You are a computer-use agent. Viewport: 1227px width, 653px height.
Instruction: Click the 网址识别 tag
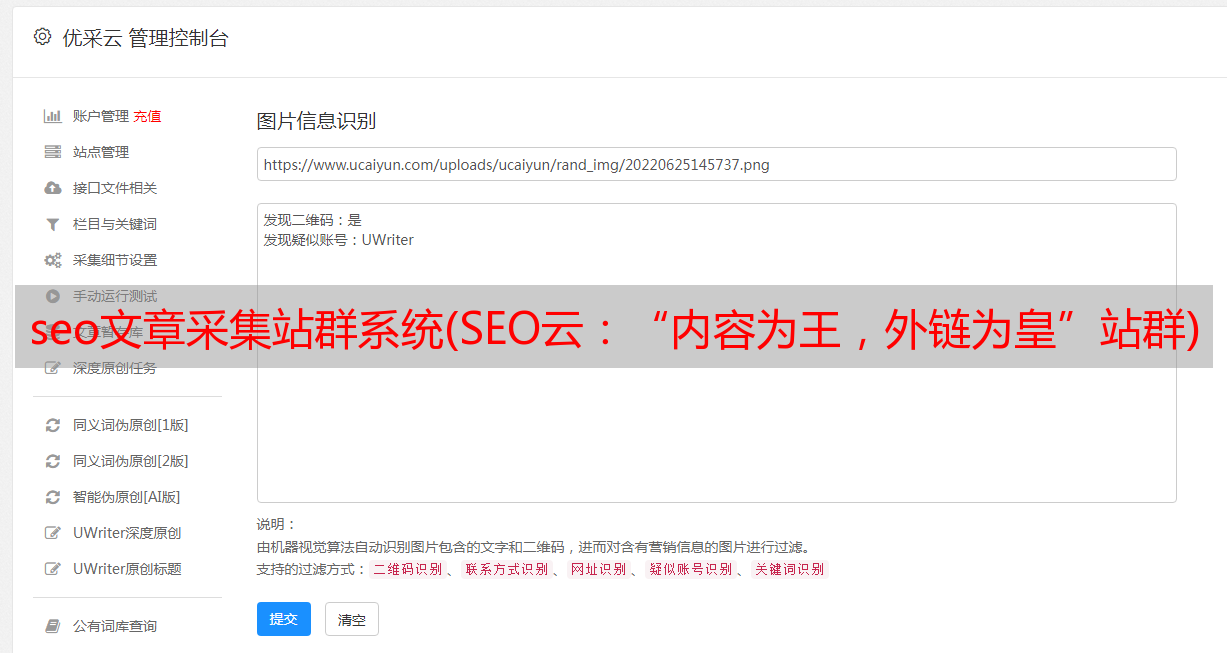tap(598, 569)
